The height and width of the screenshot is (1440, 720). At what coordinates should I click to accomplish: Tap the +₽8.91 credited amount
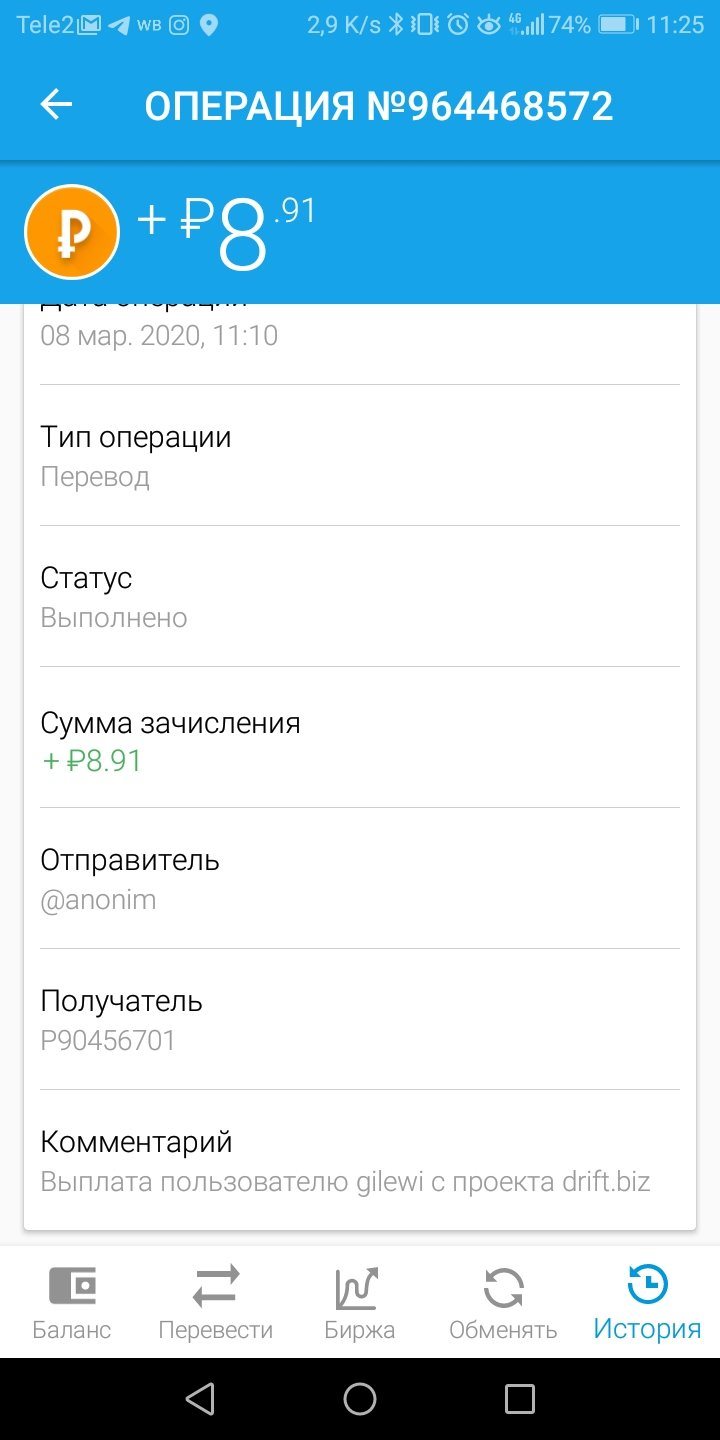(x=92, y=761)
